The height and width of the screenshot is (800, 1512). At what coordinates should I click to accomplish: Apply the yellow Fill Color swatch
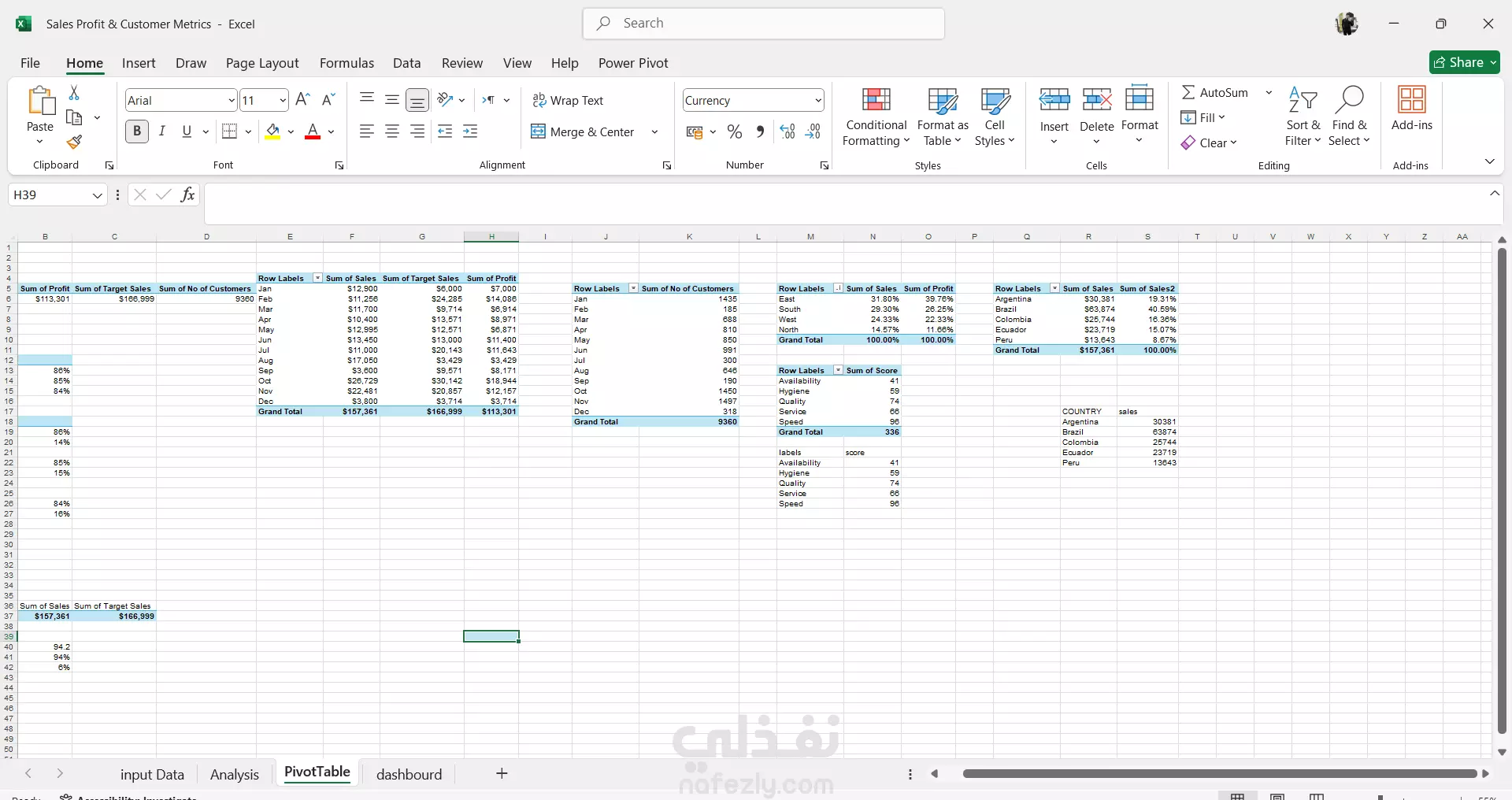point(272,131)
